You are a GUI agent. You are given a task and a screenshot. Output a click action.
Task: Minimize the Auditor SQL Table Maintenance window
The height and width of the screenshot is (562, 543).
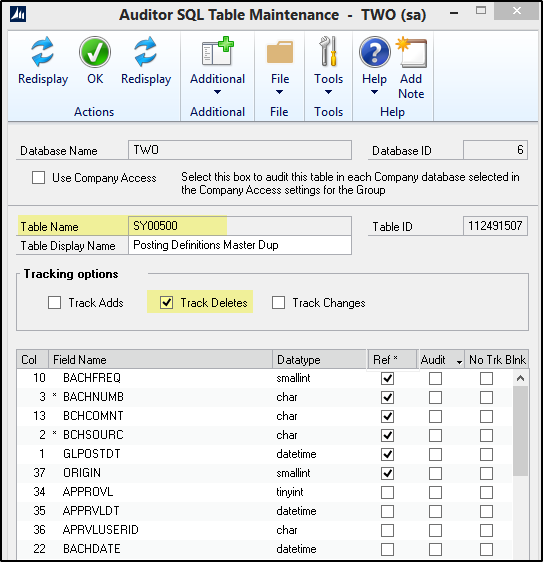coord(454,14)
